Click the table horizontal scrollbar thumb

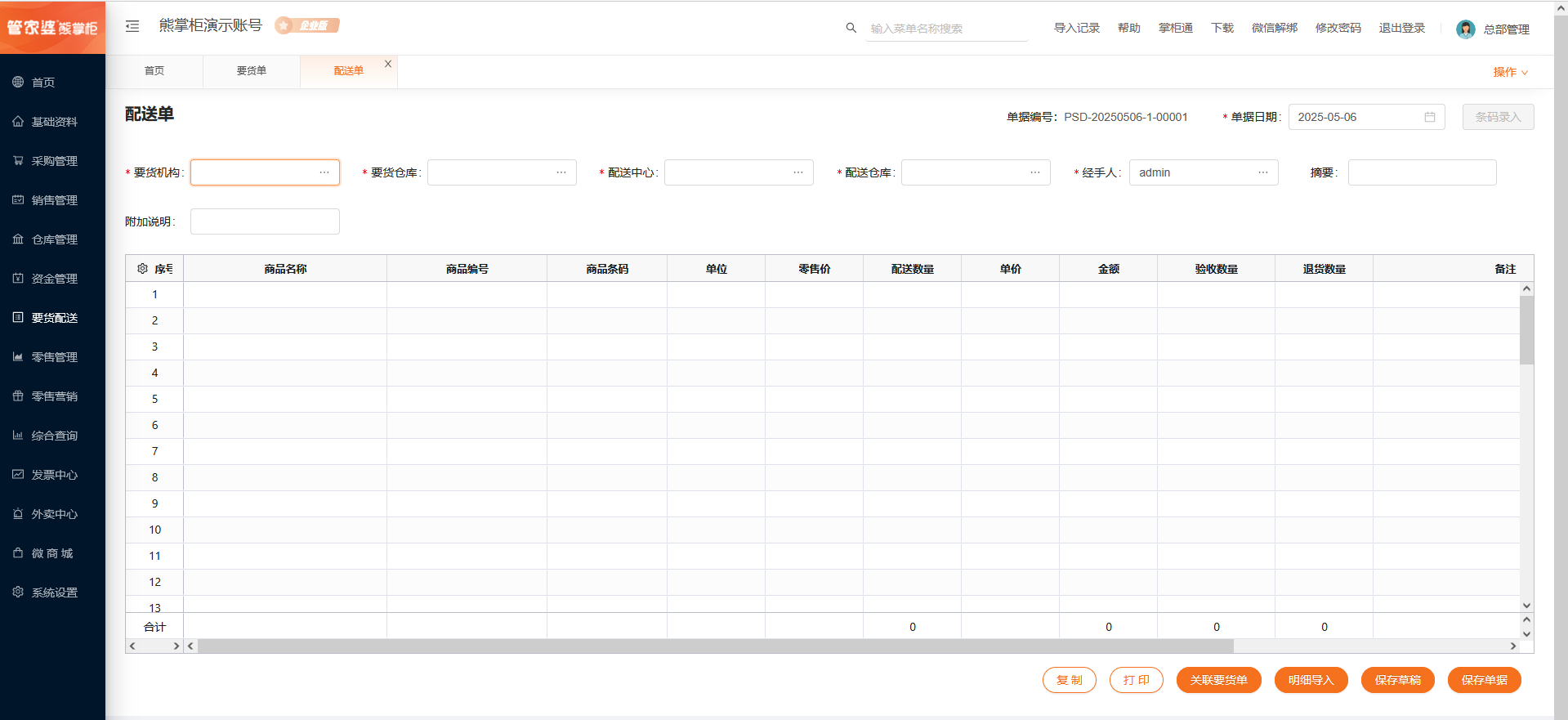tap(715, 646)
